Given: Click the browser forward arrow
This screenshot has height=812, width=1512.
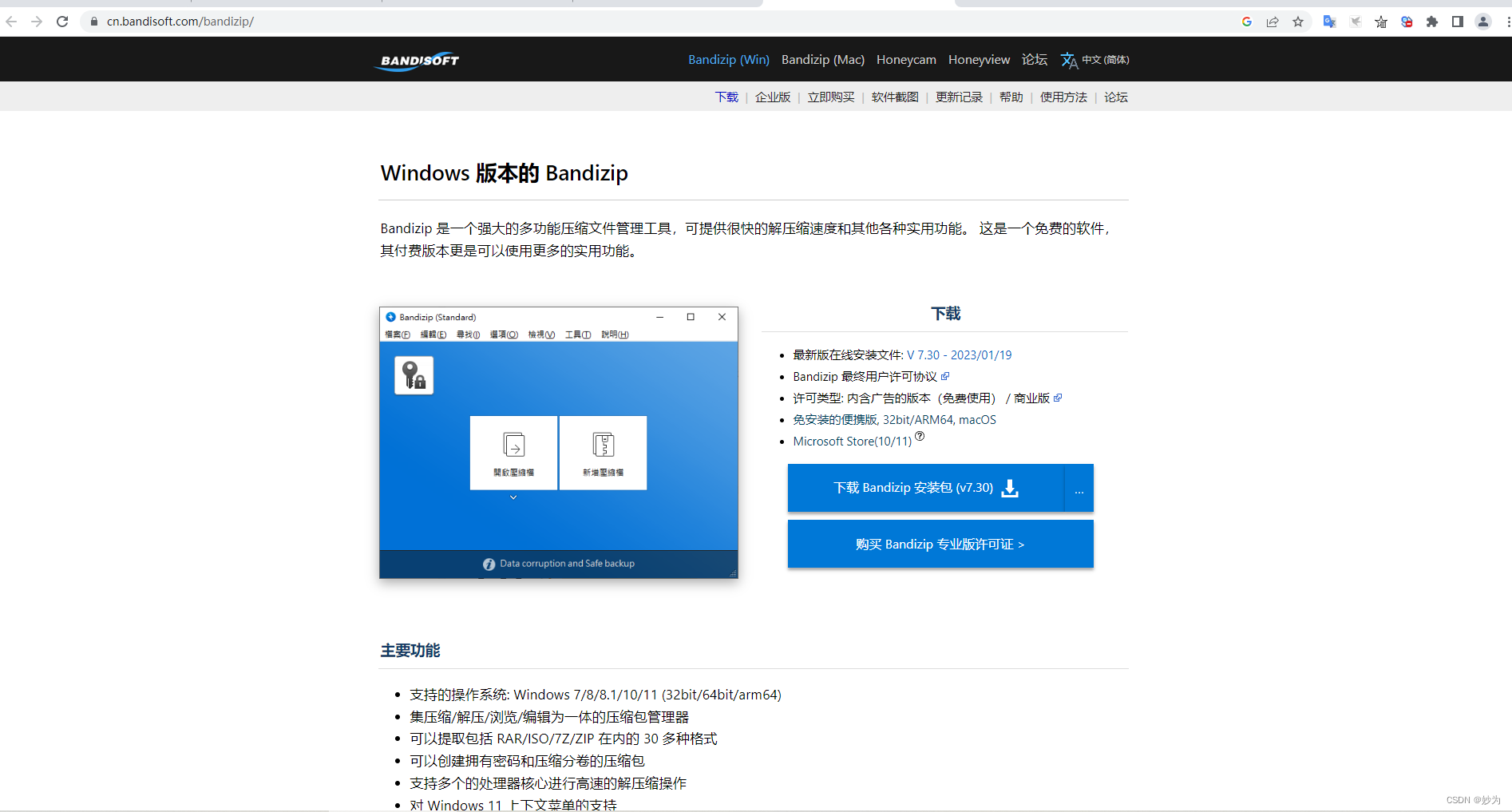Looking at the screenshot, I should [37, 22].
